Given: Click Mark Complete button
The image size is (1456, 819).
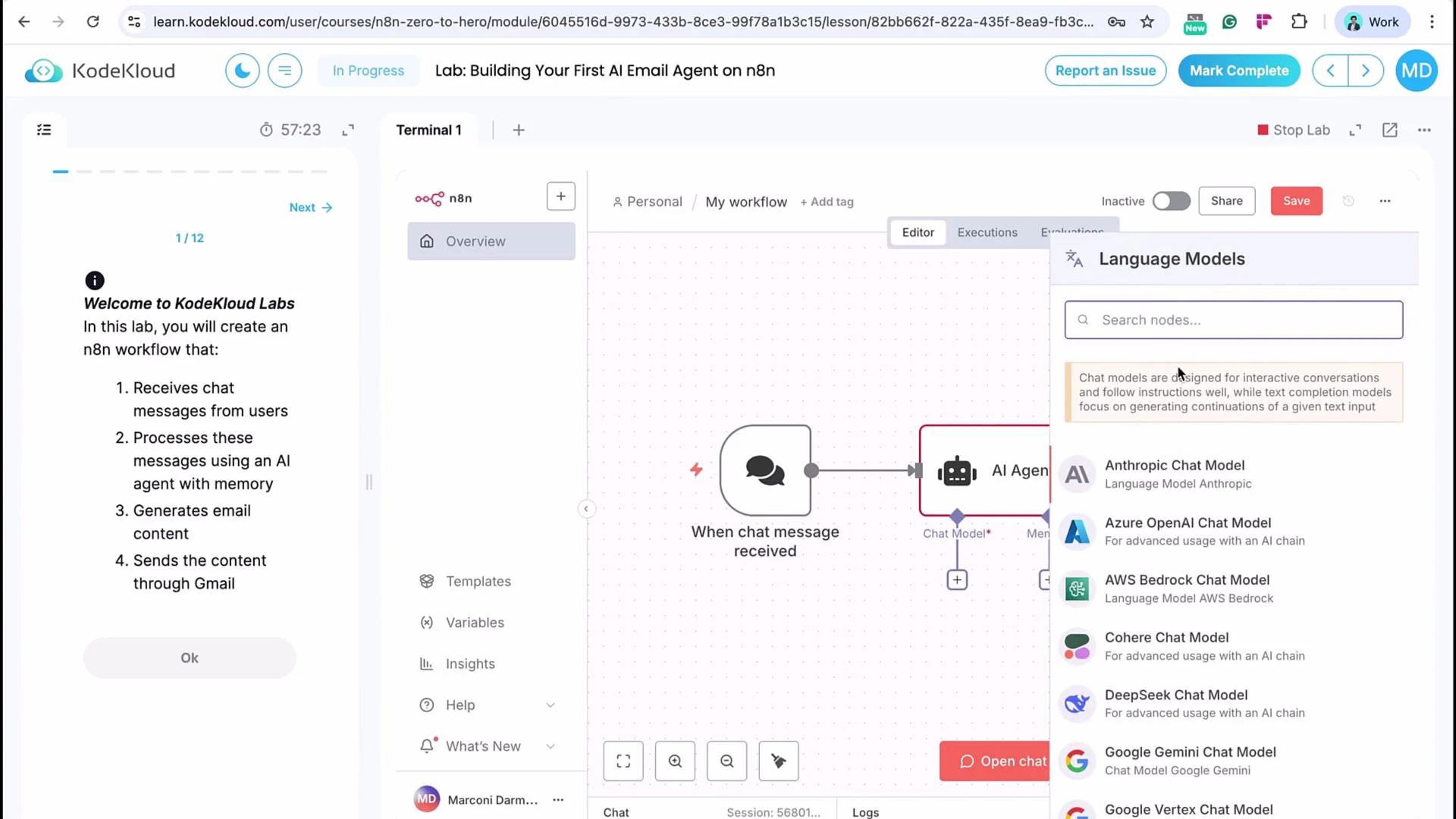Looking at the screenshot, I should [1239, 71].
